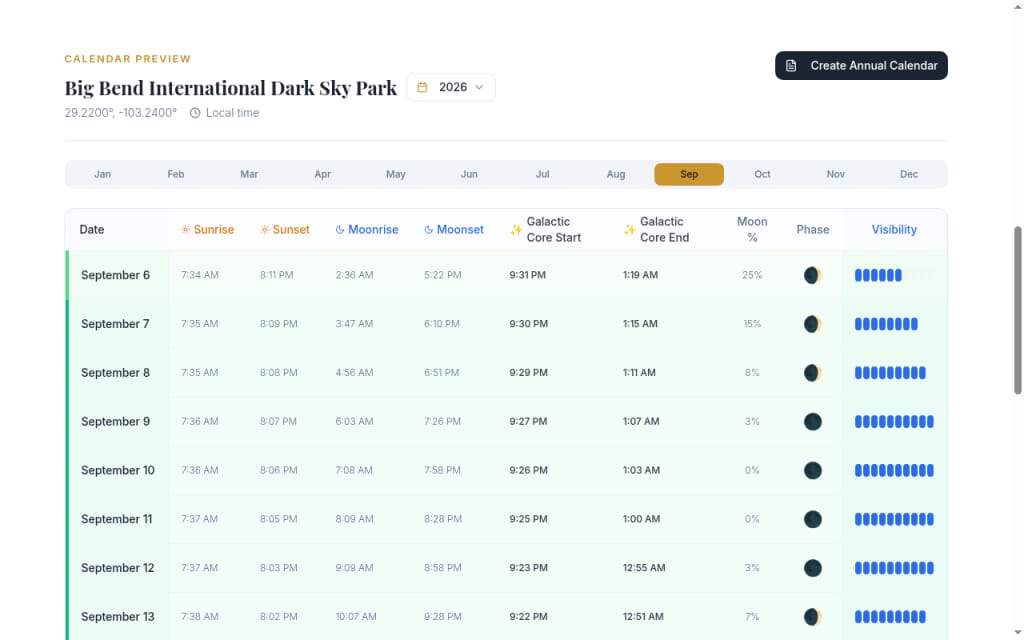
Task: Click the Create Annual Calendar button
Action: [861, 66]
